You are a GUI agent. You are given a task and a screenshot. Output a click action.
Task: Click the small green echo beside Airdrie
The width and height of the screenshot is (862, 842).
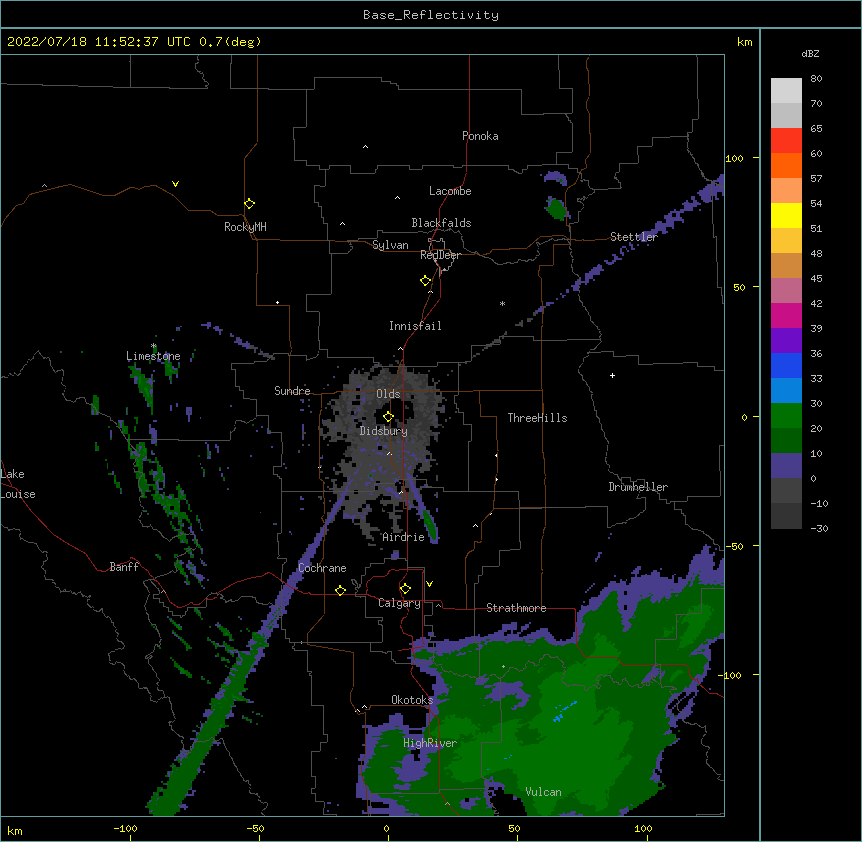coord(429,524)
